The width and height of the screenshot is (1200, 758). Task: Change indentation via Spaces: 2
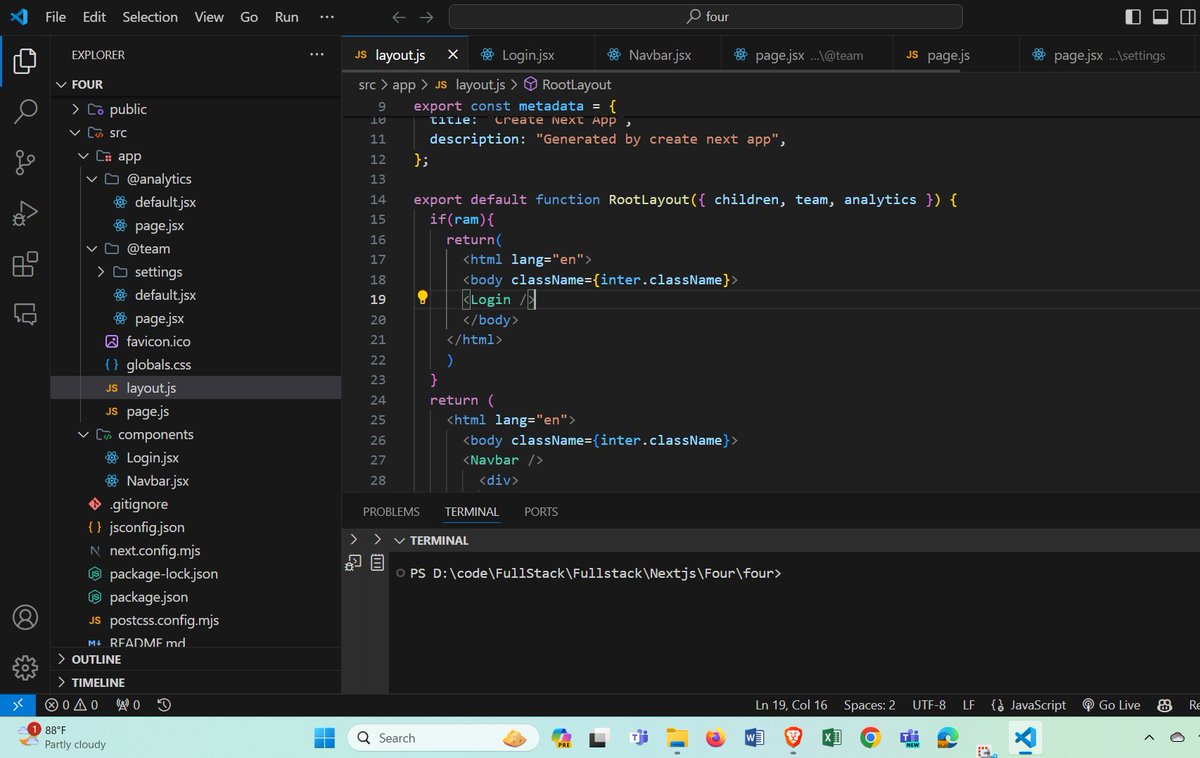tap(869, 705)
